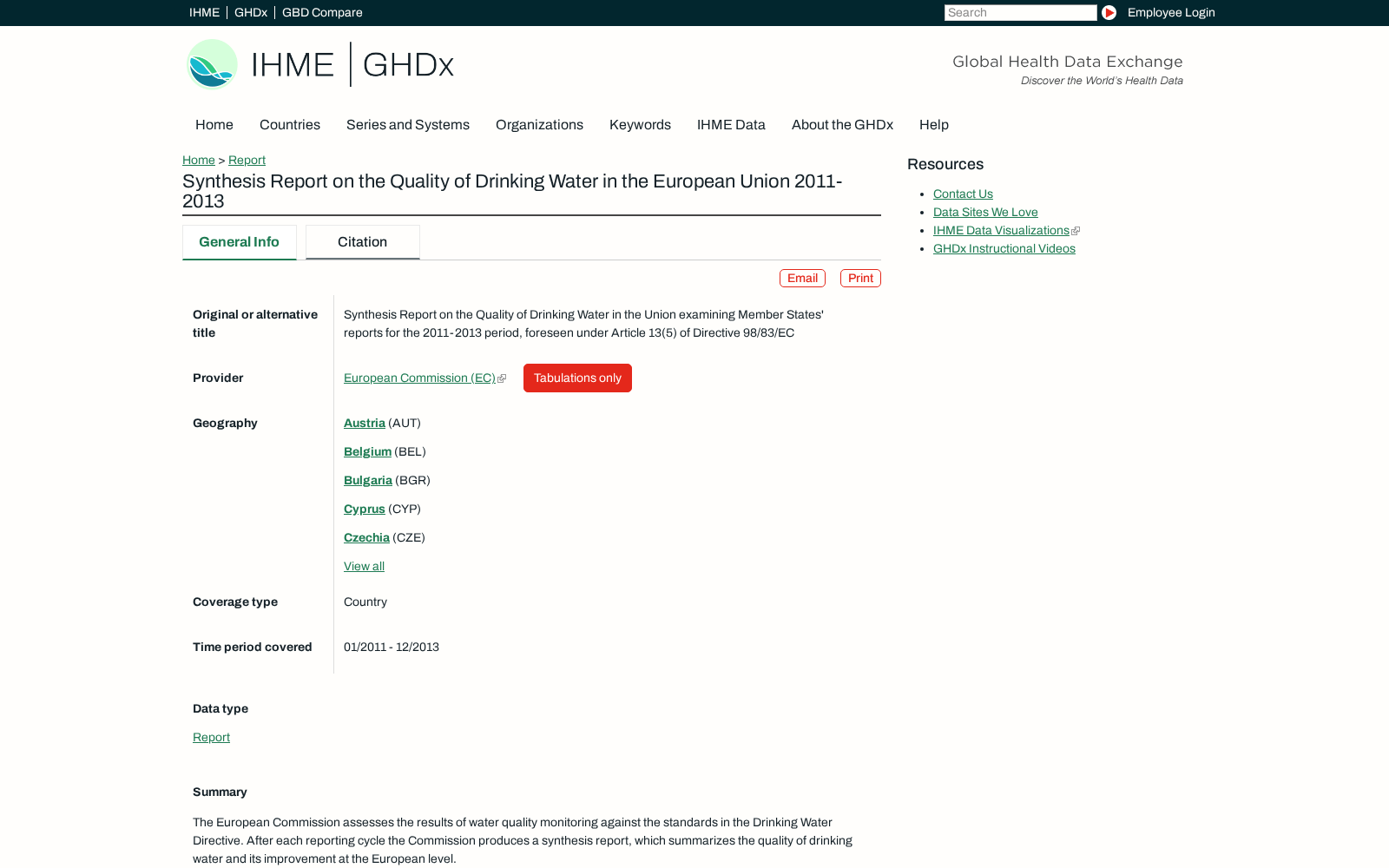Click external link icon next to IHME Data Visualizations

click(1076, 231)
